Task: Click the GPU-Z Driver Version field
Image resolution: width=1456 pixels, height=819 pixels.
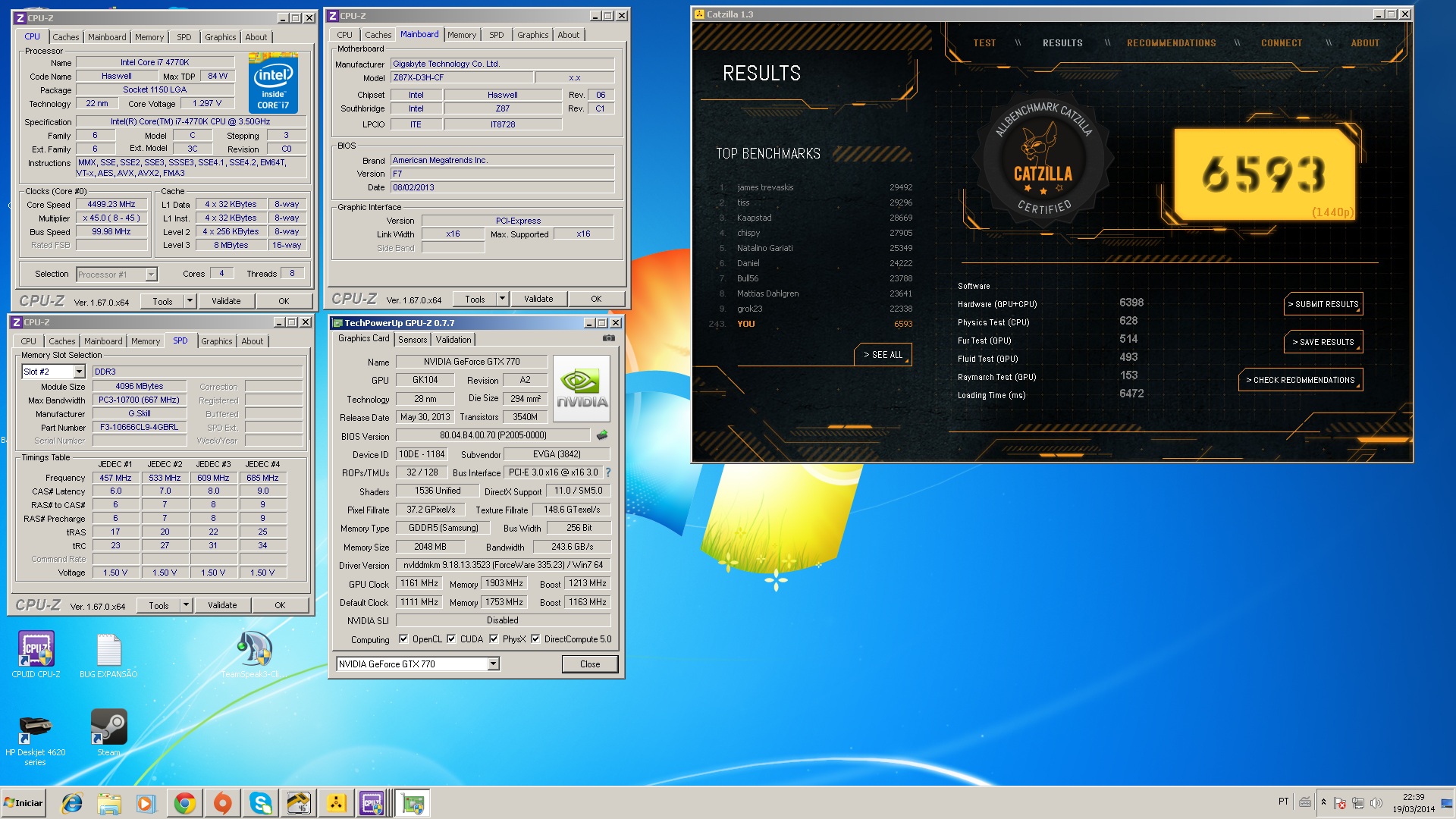Action: [503, 565]
